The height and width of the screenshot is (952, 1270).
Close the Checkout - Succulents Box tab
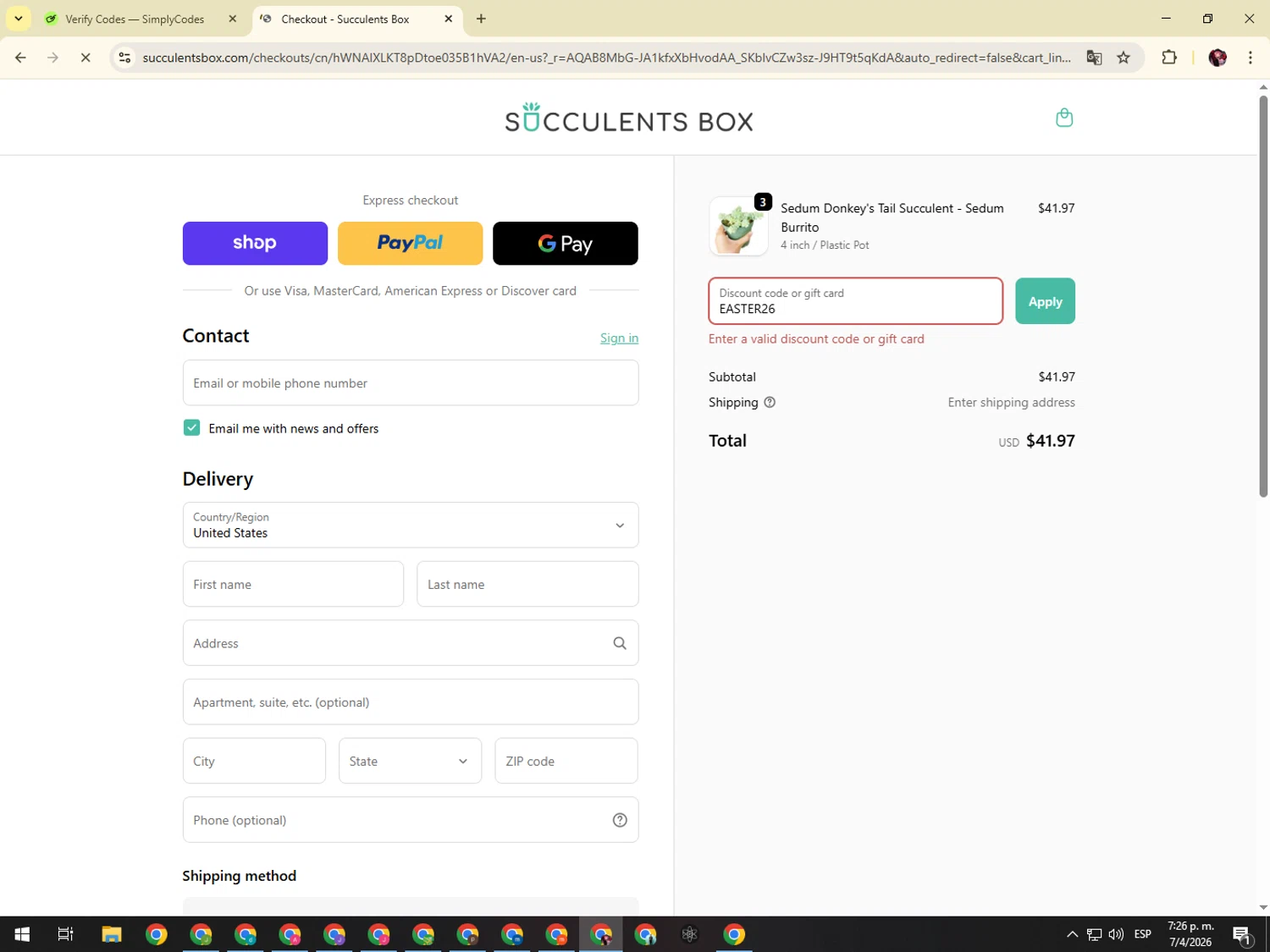click(449, 19)
